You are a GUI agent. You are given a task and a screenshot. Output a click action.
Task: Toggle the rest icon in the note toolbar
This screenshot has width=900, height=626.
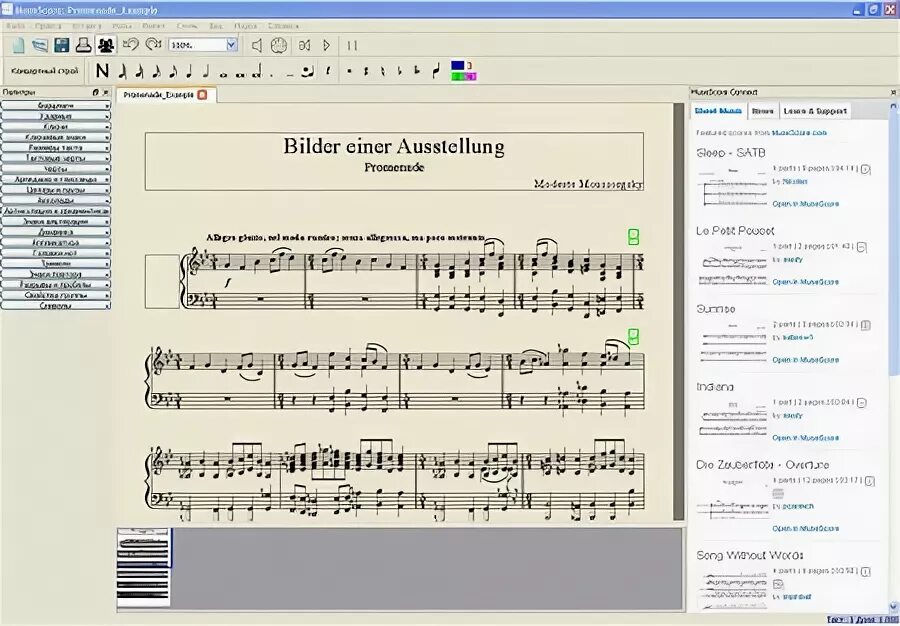pos(328,72)
